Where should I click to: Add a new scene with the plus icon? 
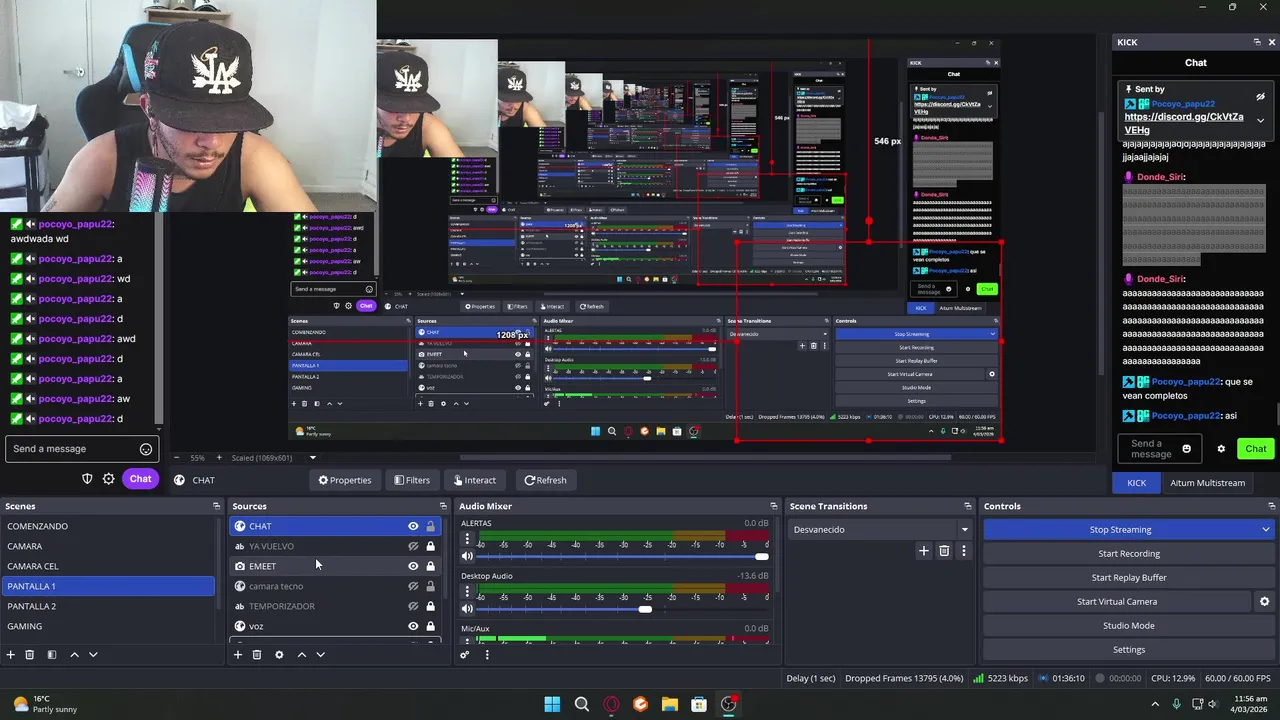pos(10,654)
